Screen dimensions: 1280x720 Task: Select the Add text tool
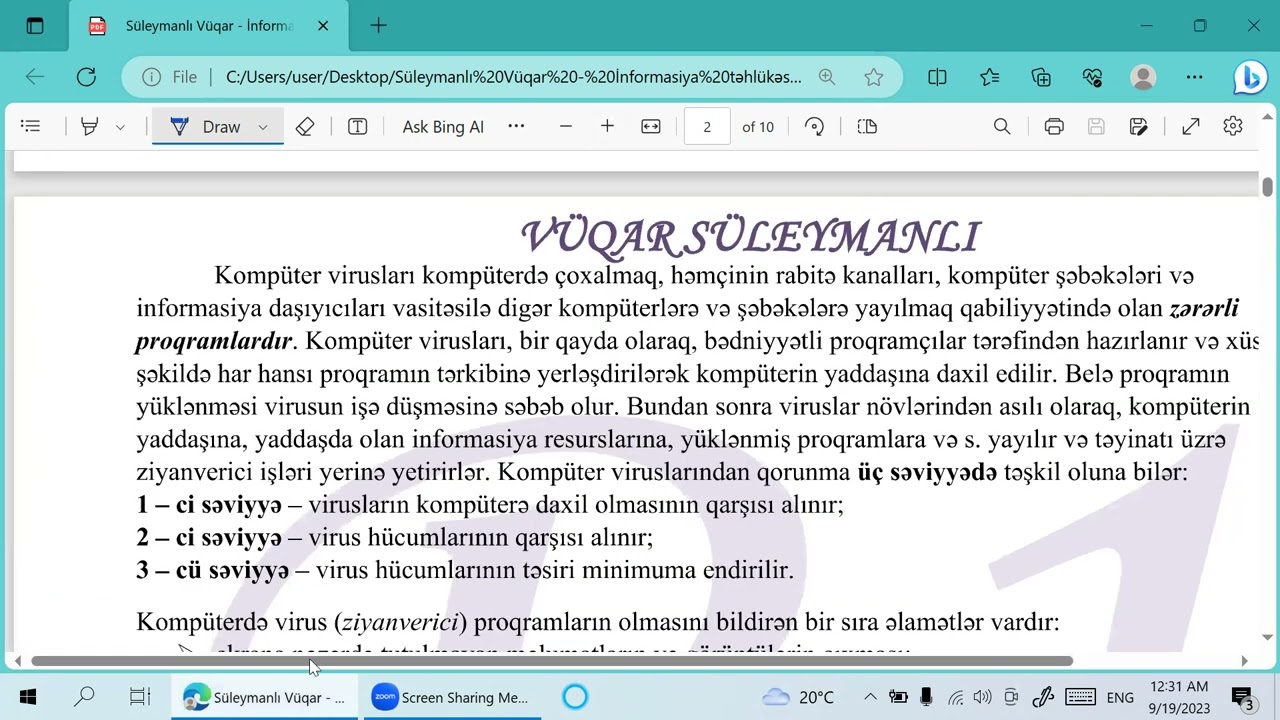(357, 126)
